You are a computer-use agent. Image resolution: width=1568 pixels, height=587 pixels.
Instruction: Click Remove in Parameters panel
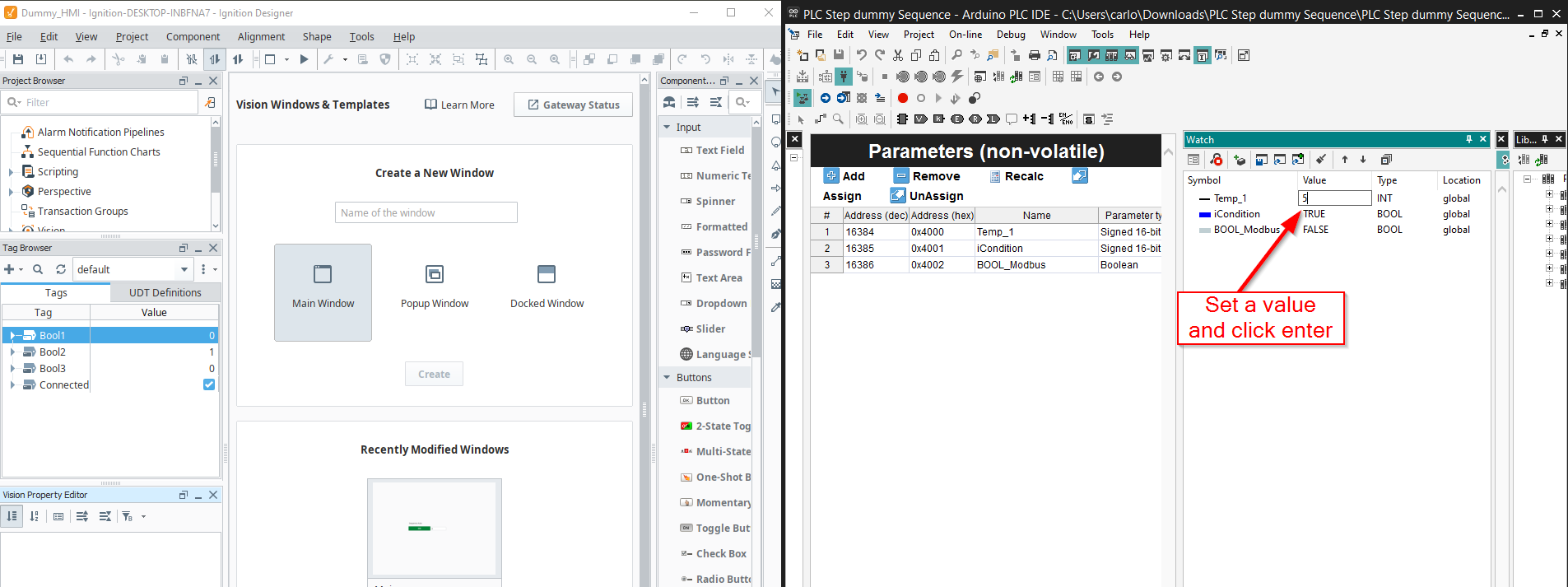(928, 176)
